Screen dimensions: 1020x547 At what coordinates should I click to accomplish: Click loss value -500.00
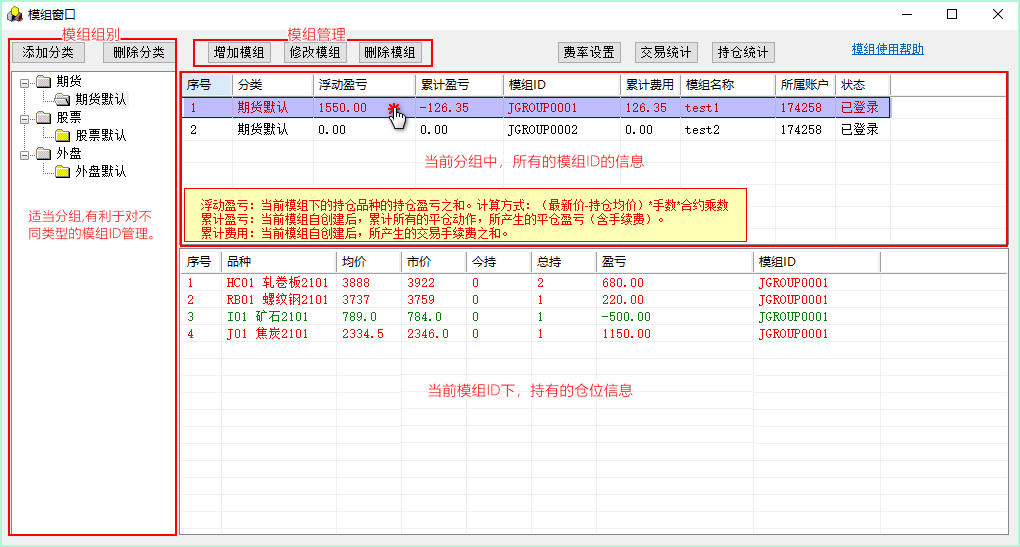pyautogui.click(x=626, y=317)
